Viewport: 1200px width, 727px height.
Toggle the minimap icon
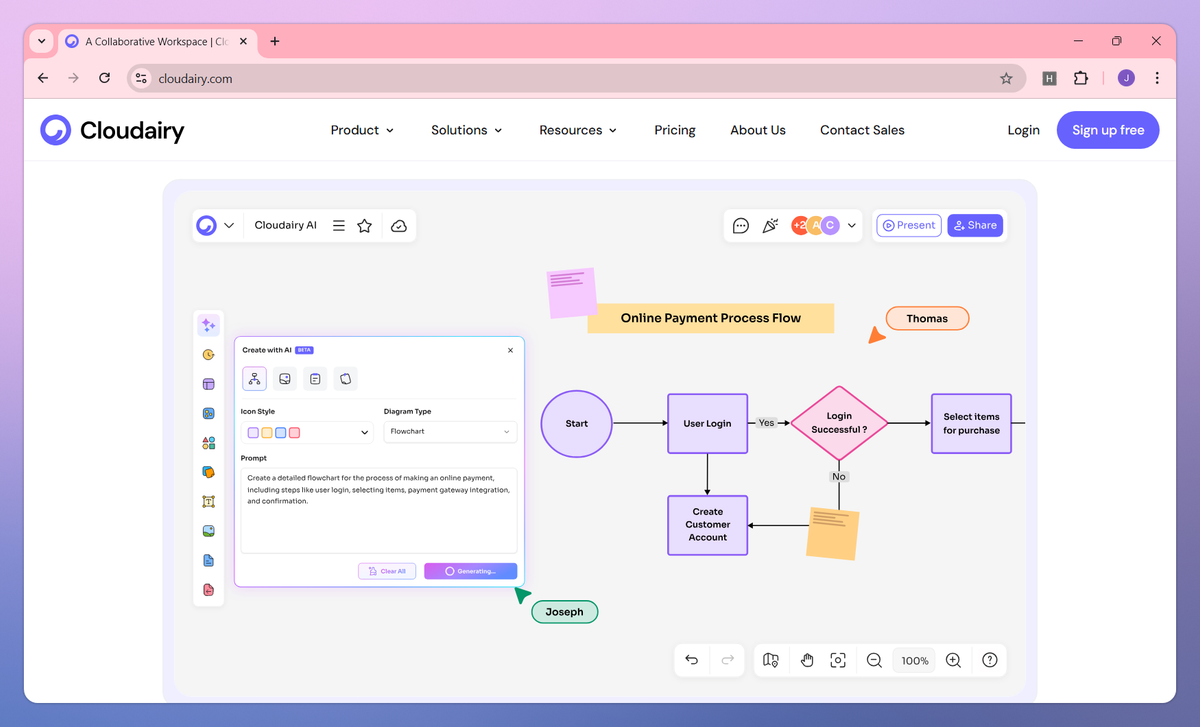click(x=770, y=660)
